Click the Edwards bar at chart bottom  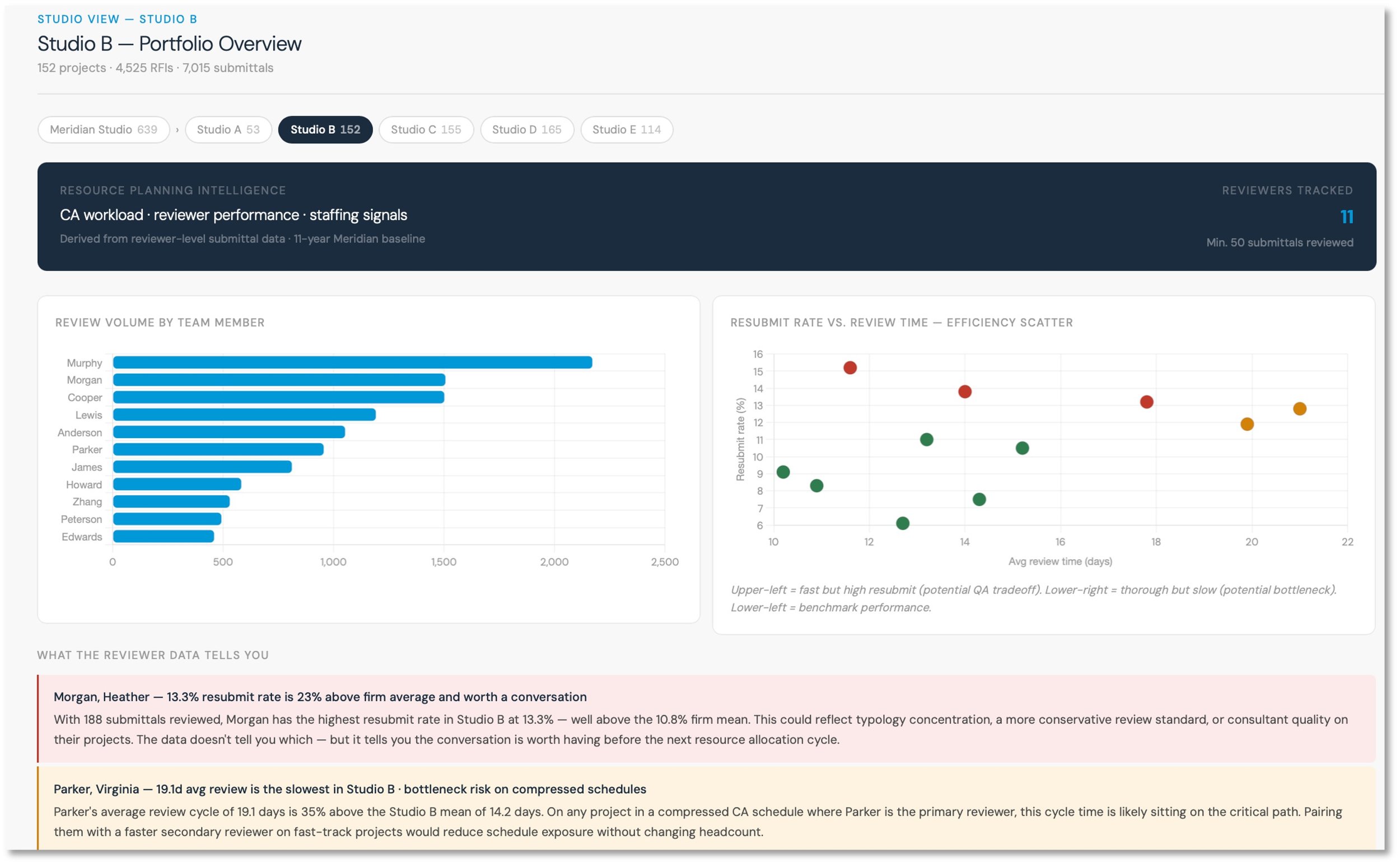point(164,537)
